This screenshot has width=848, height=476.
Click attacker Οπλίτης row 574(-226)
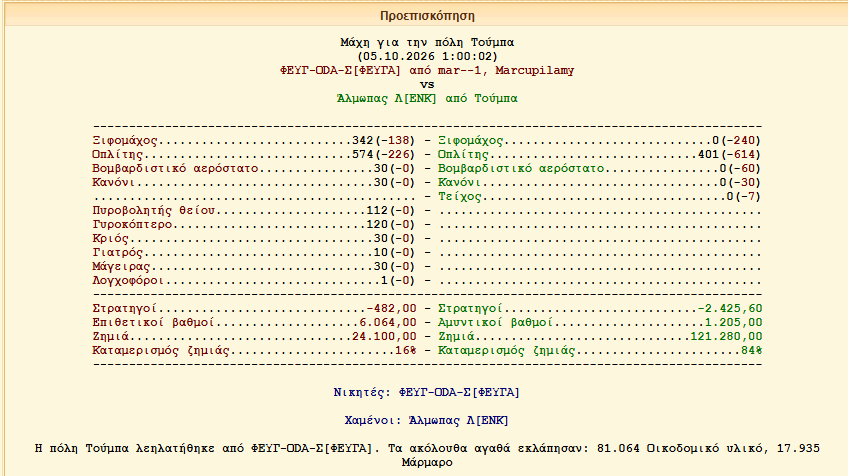pyautogui.click(x=254, y=155)
